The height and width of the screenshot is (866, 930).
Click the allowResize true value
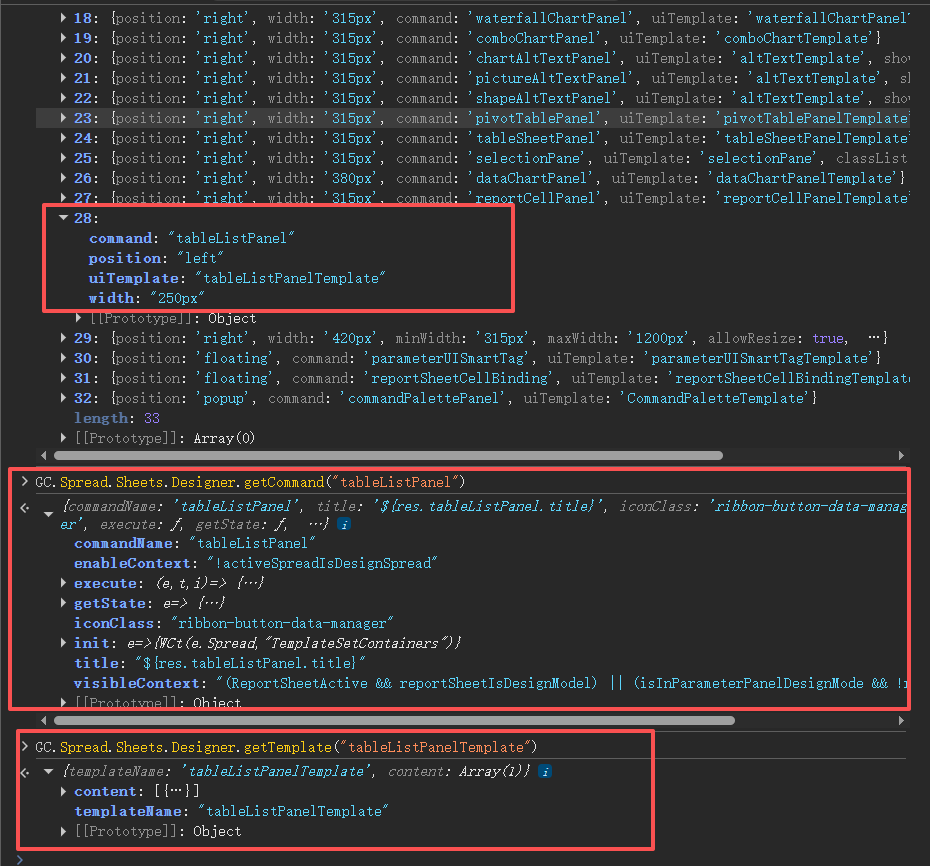pos(828,338)
